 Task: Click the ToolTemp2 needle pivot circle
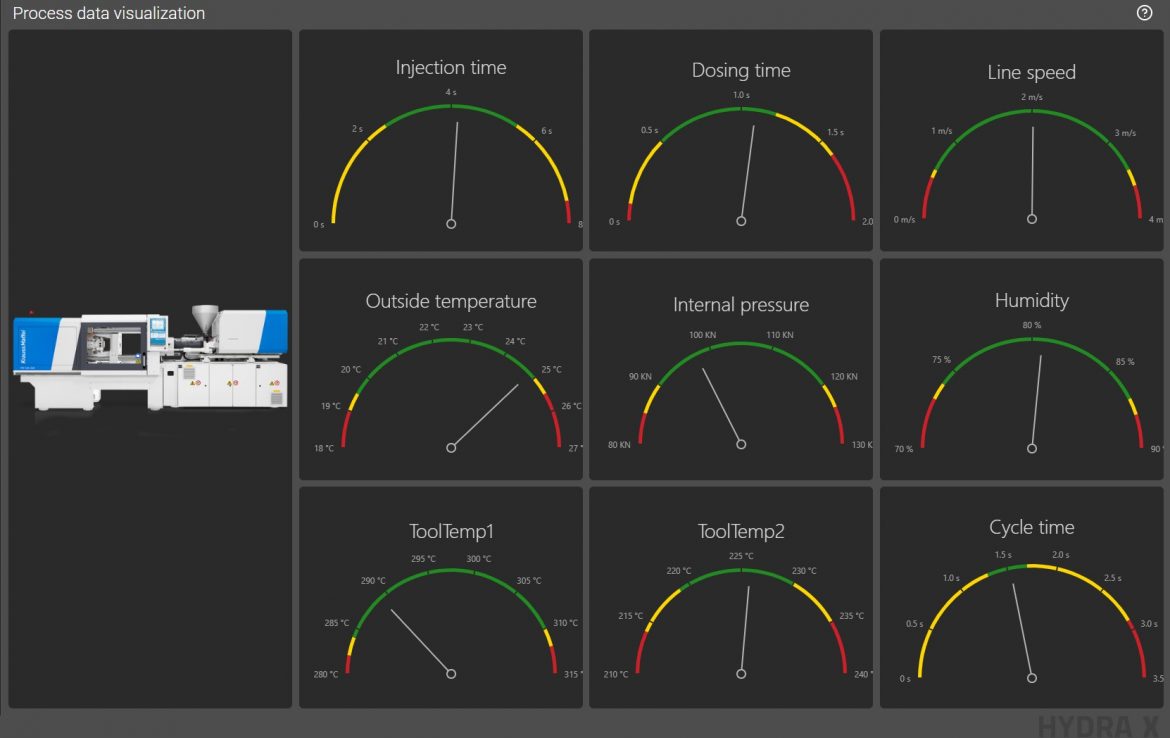[741, 674]
